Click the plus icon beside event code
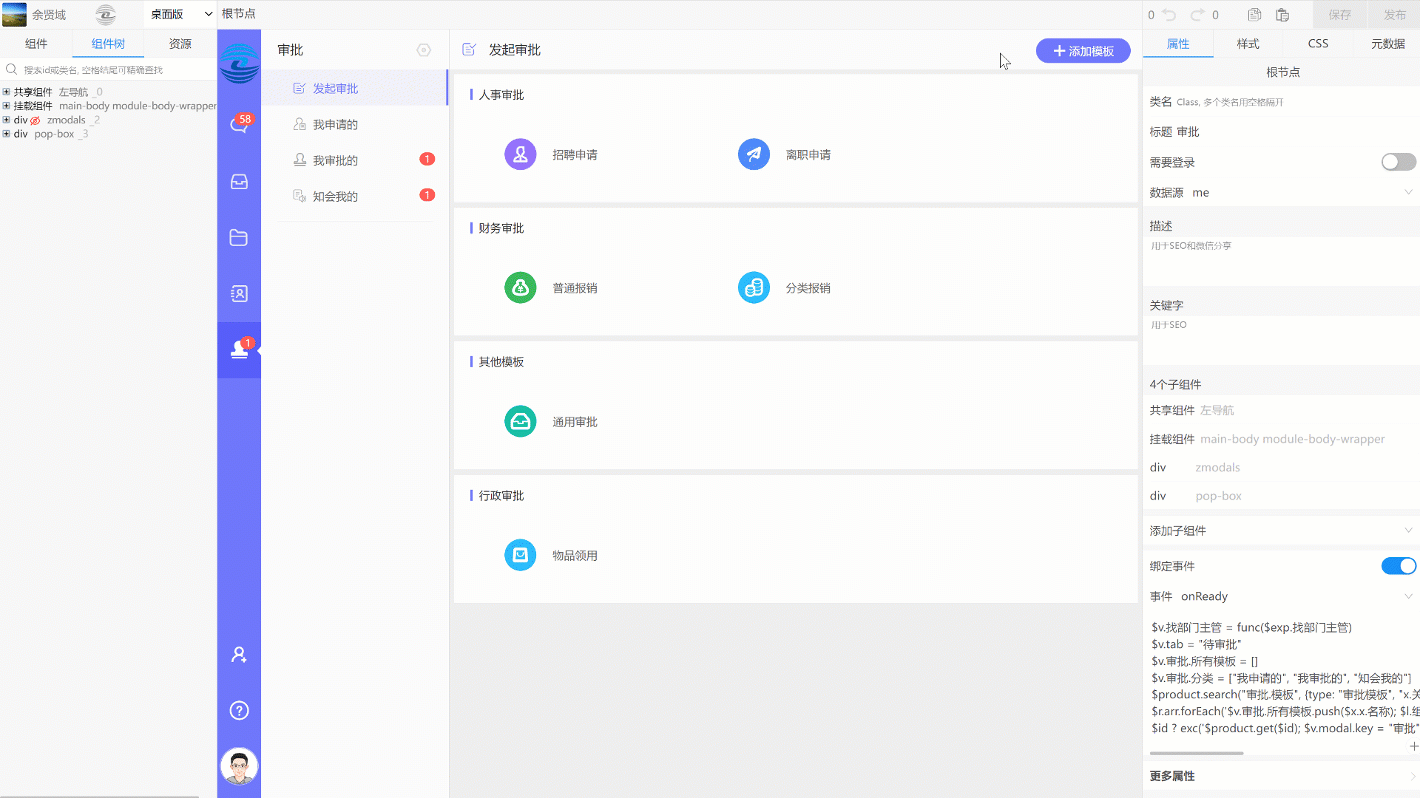Viewport: 1420px width, 798px height. click(1413, 746)
